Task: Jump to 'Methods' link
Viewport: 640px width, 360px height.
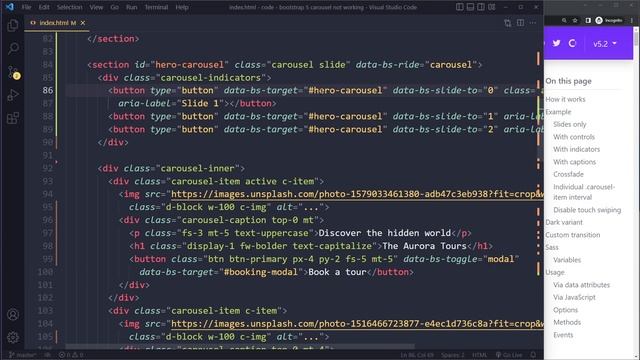Action: (x=567, y=322)
